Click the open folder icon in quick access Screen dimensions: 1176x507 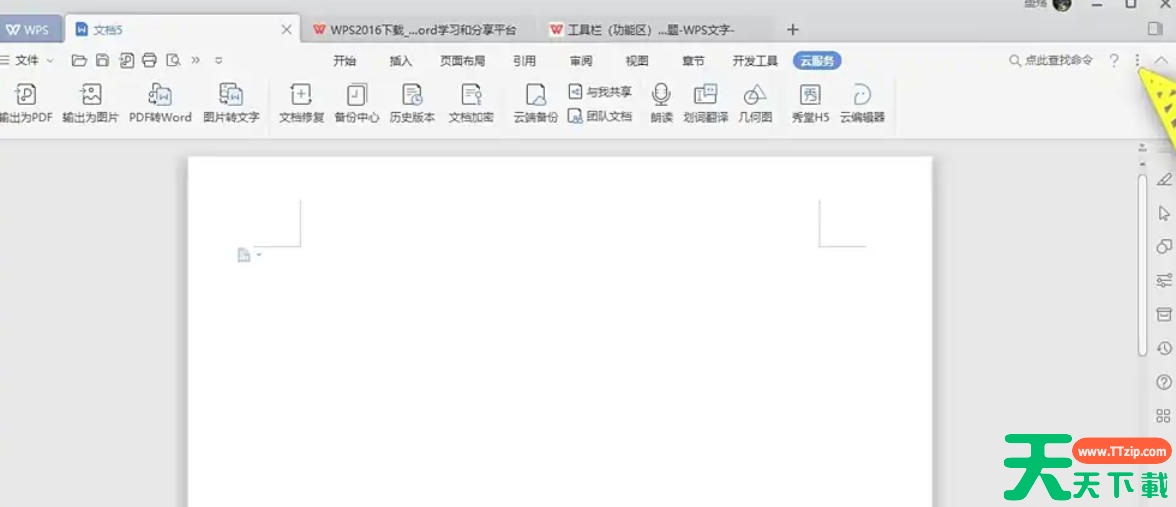pyautogui.click(x=79, y=61)
